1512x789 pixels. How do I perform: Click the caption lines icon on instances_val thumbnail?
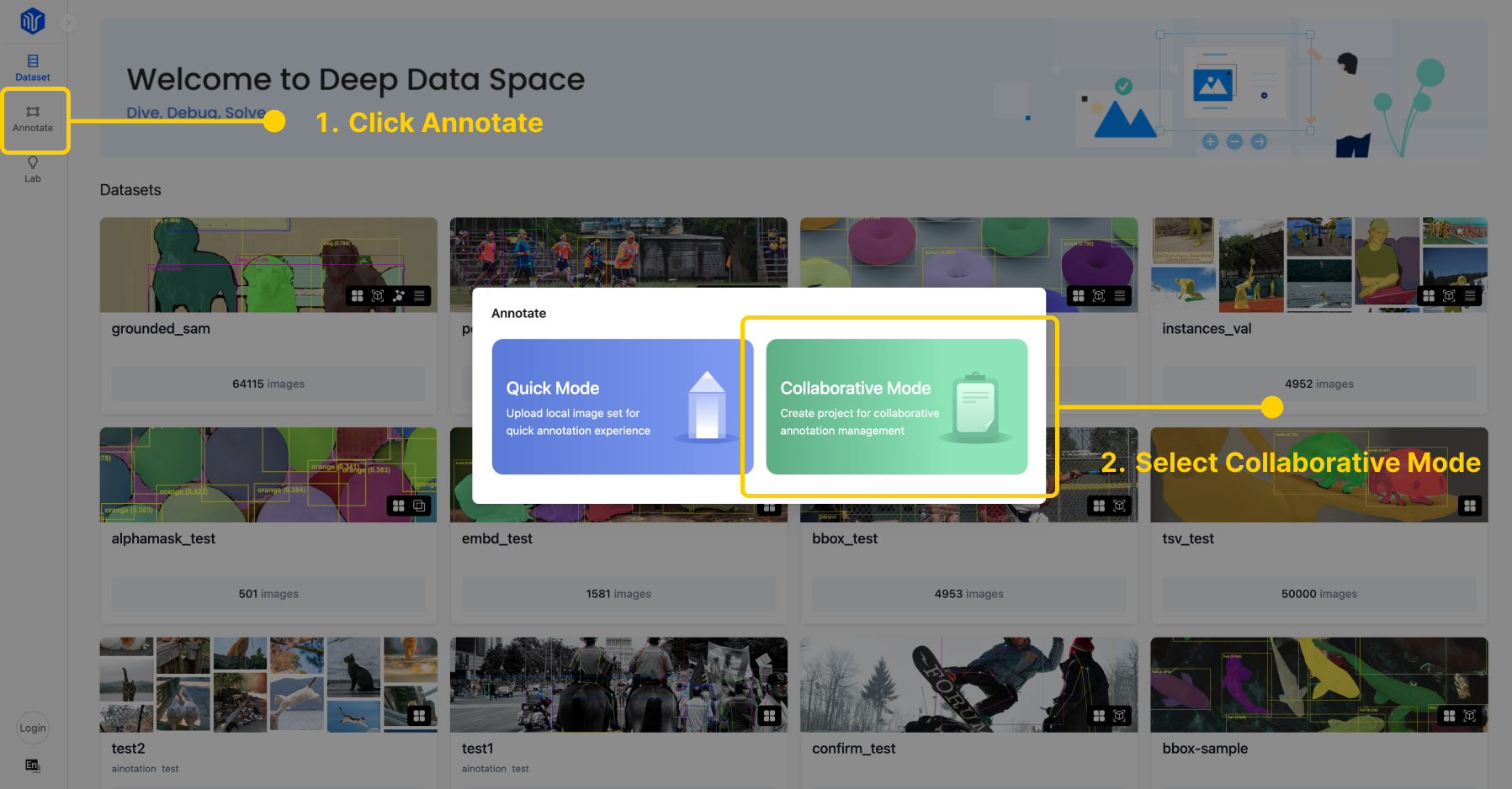pyautogui.click(x=1470, y=296)
